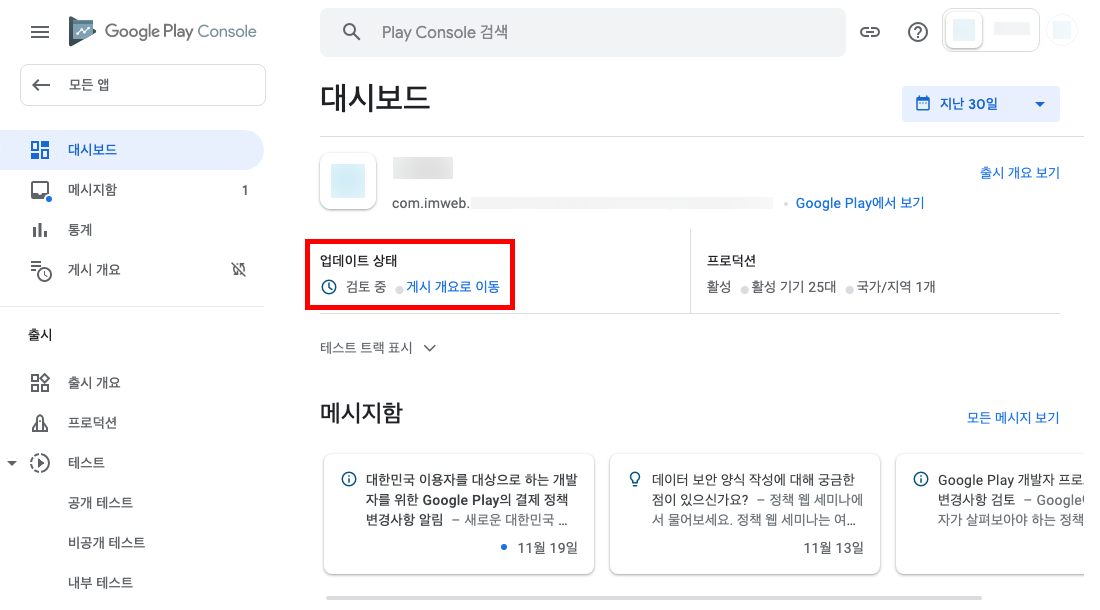This screenshot has height=610, width=1100.
Task: Expand the 테스트 트랙 표시 section
Action: (378, 348)
